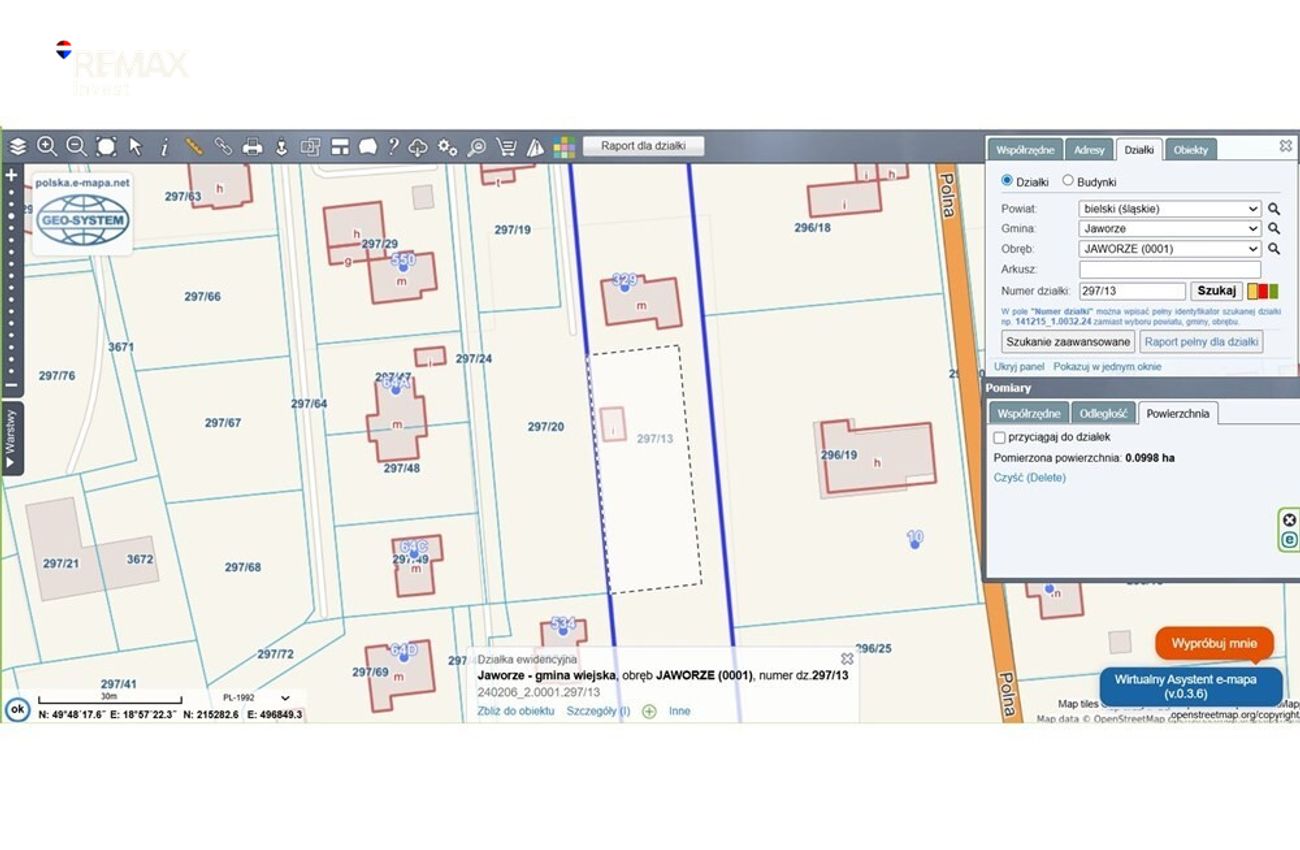Open the colored grid palette icon
The width and height of the screenshot is (1300, 850).
tap(565, 148)
